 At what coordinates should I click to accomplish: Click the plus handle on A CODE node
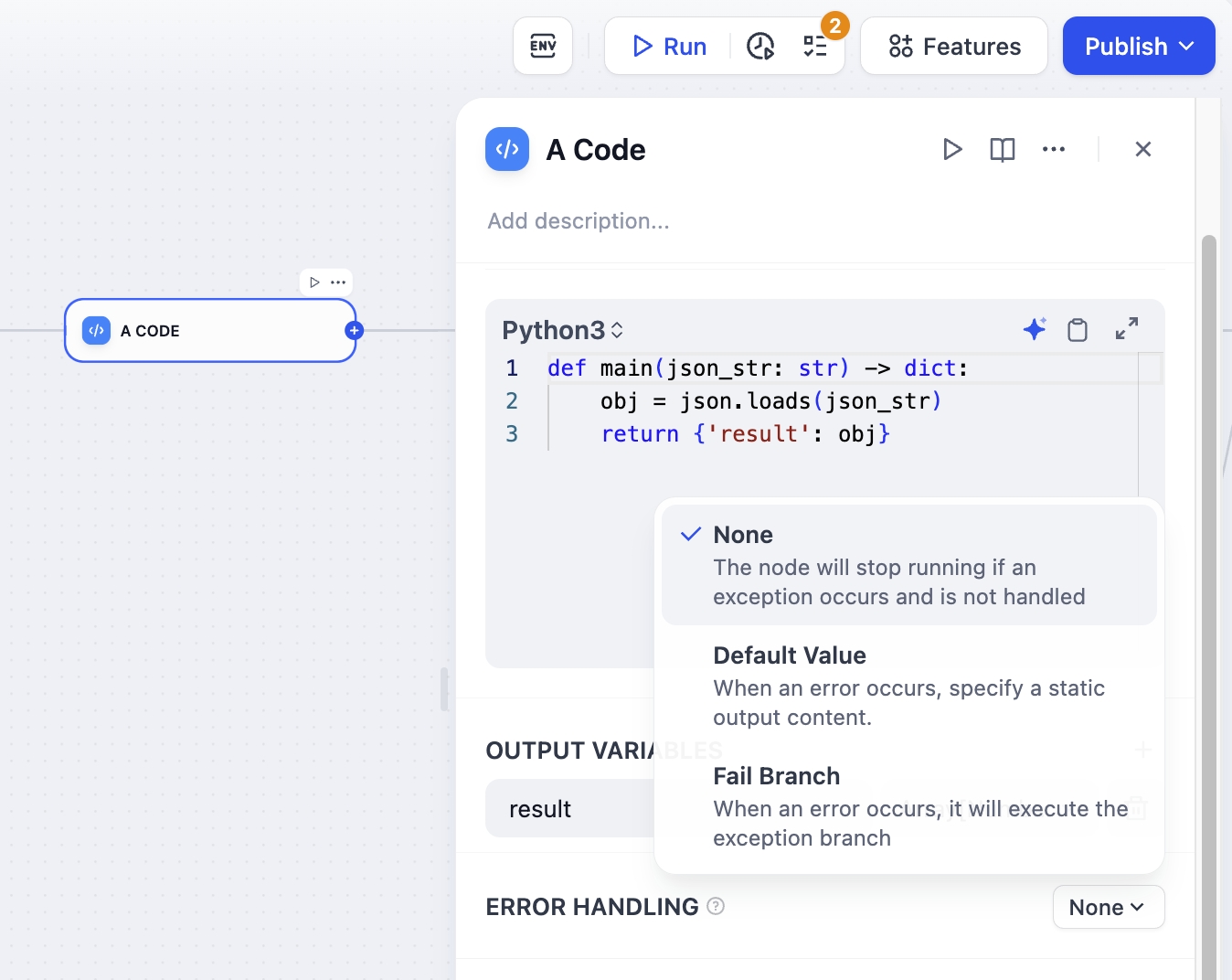tap(355, 331)
